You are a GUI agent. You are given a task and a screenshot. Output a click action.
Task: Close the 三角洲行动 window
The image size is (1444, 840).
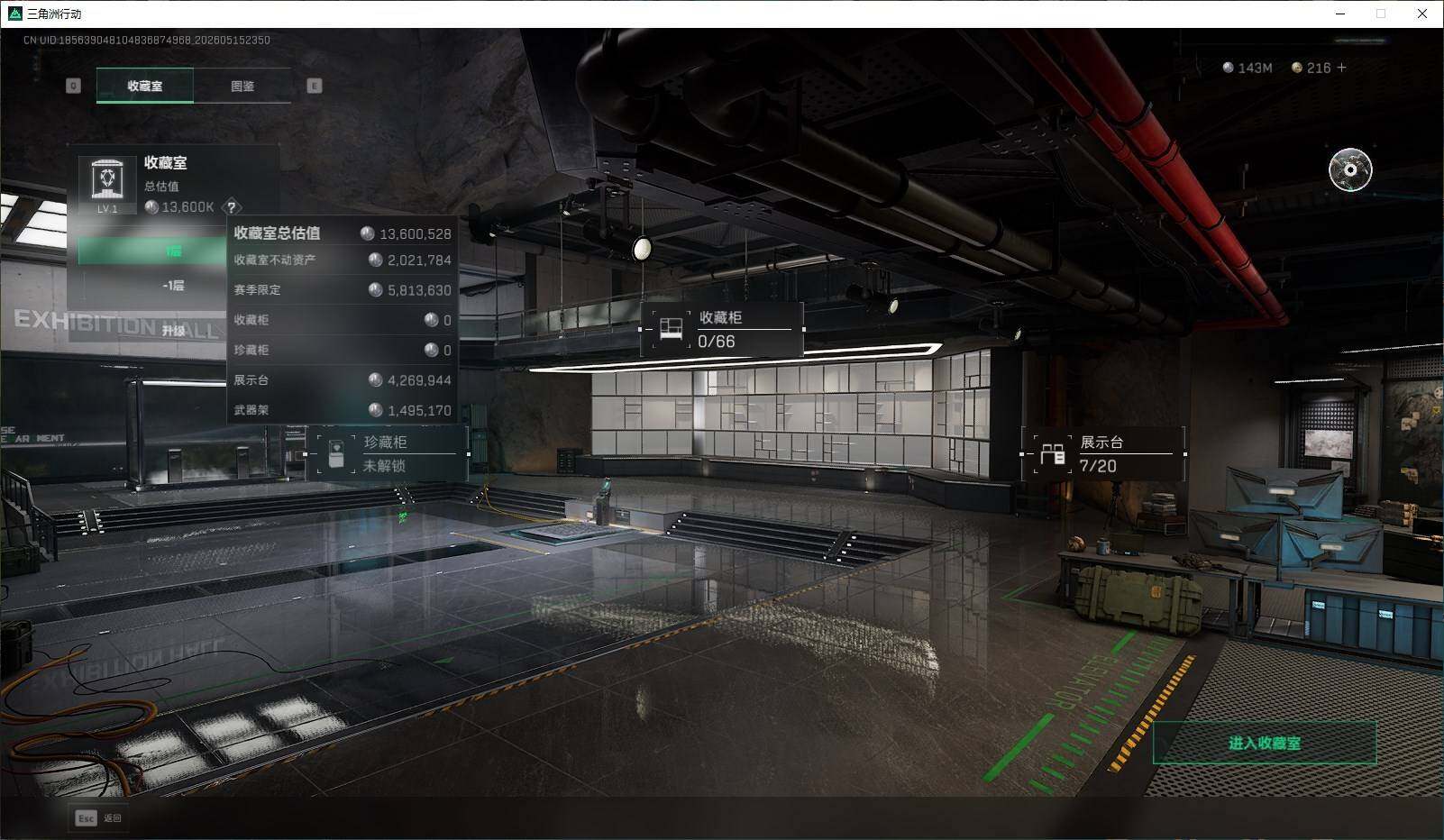pyautogui.click(x=1422, y=14)
